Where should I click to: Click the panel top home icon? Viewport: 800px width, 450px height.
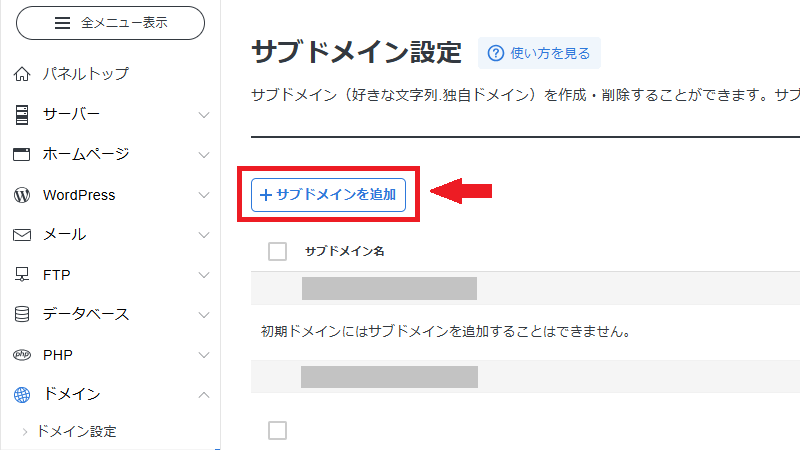click(22, 74)
